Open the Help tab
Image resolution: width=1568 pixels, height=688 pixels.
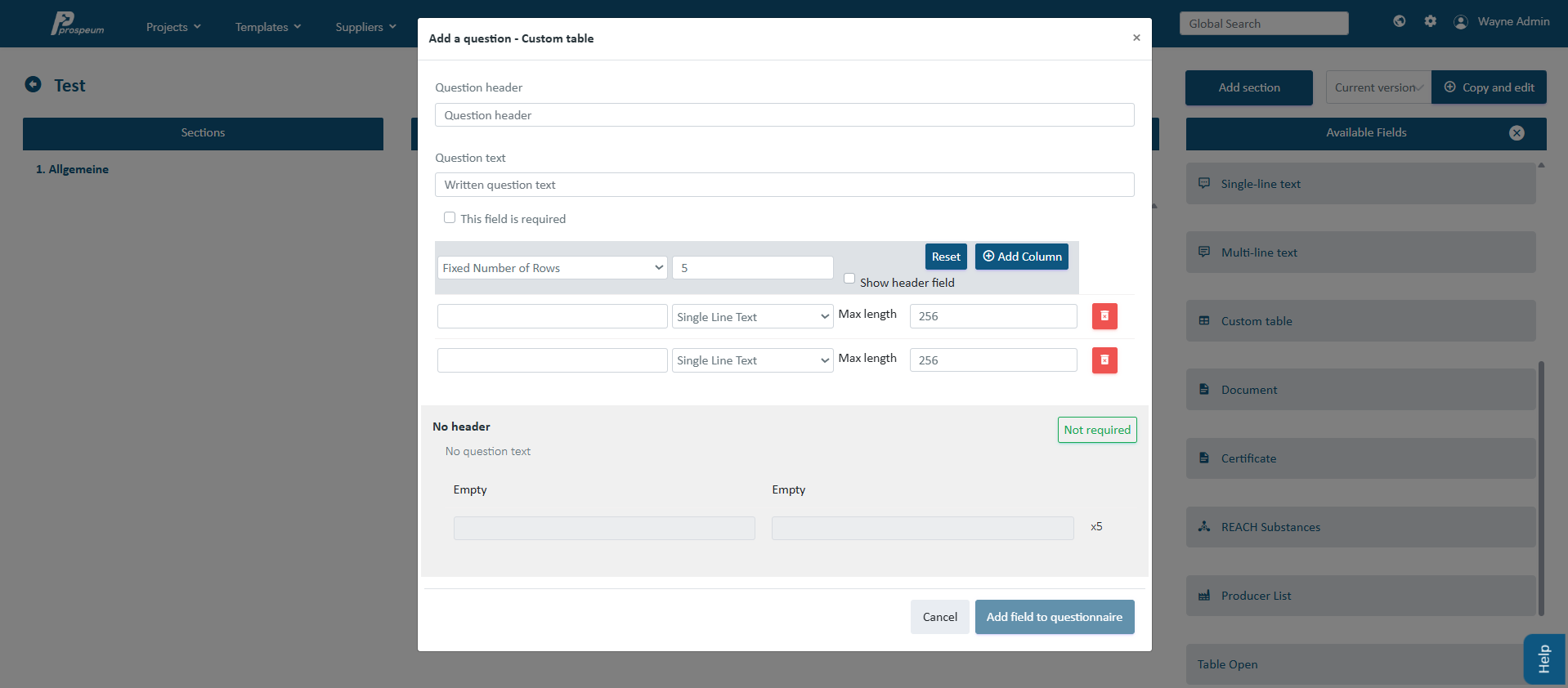click(x=1544, y=659)
